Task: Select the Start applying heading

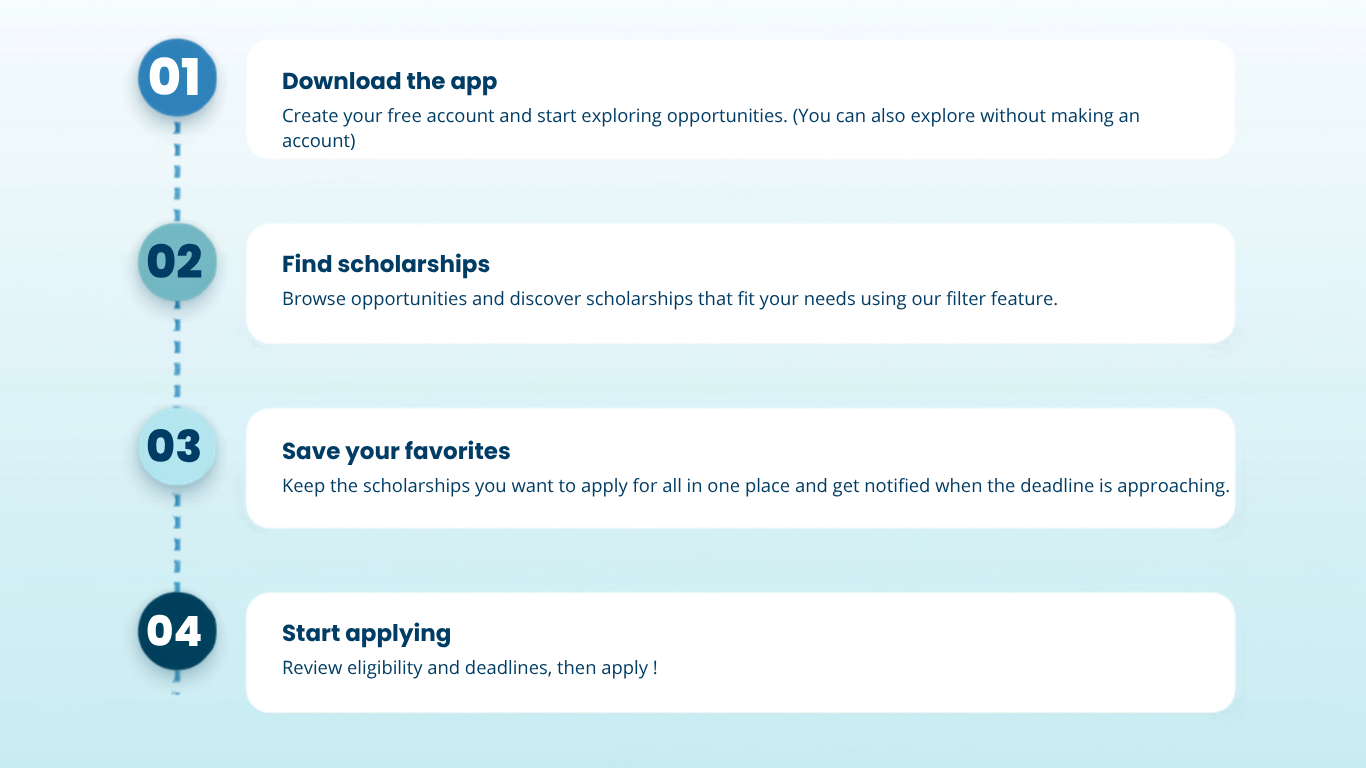Action: 366,633
